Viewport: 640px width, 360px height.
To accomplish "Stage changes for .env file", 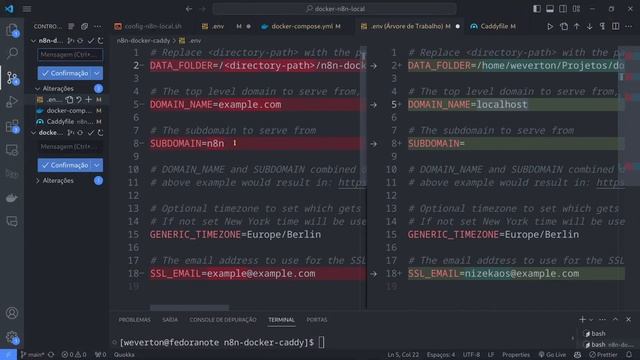I will pos(89,100).
